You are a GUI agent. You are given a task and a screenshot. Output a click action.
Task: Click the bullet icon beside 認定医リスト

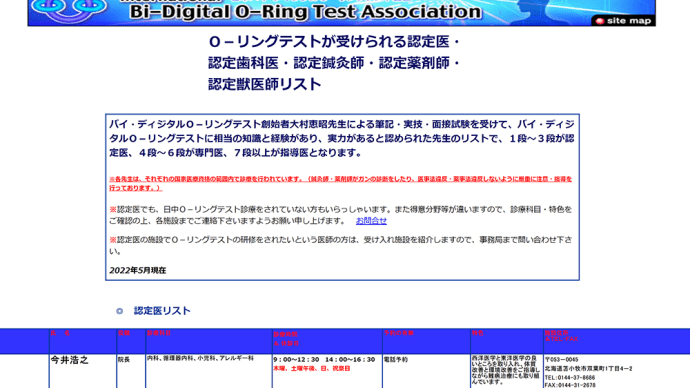tap(119, 311)
